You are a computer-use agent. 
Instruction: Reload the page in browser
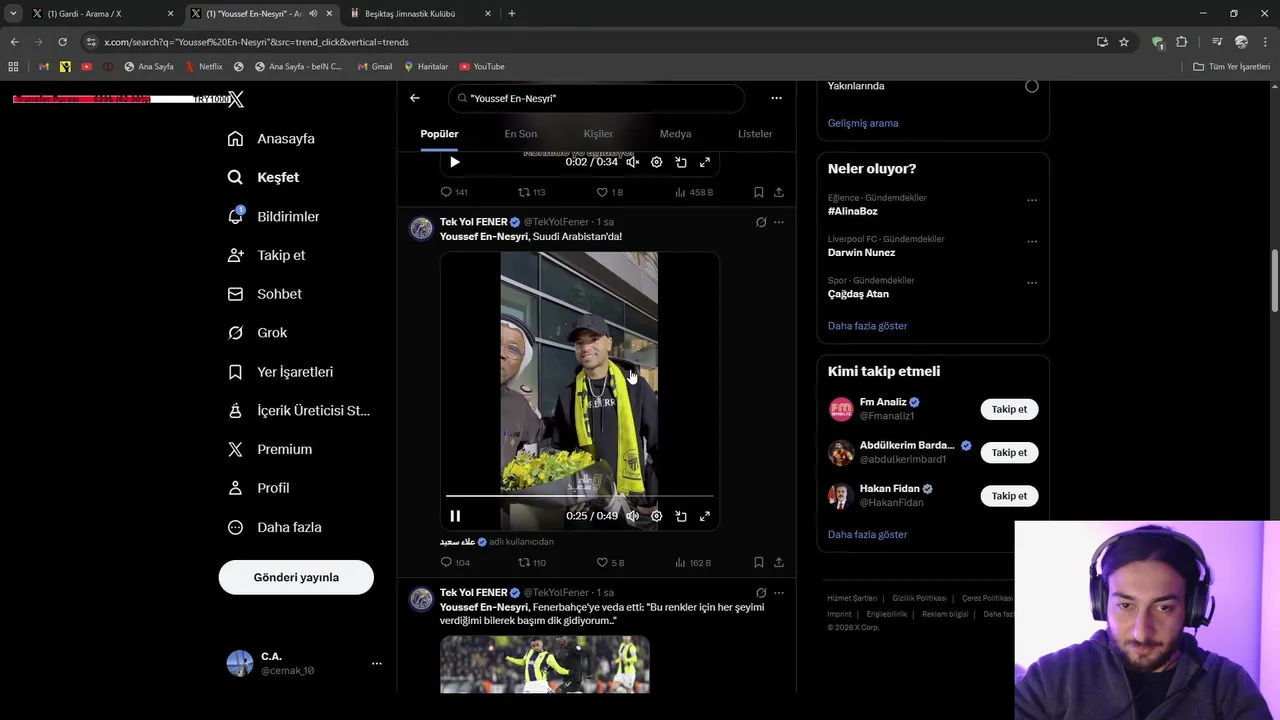click(x=62, y=42)
